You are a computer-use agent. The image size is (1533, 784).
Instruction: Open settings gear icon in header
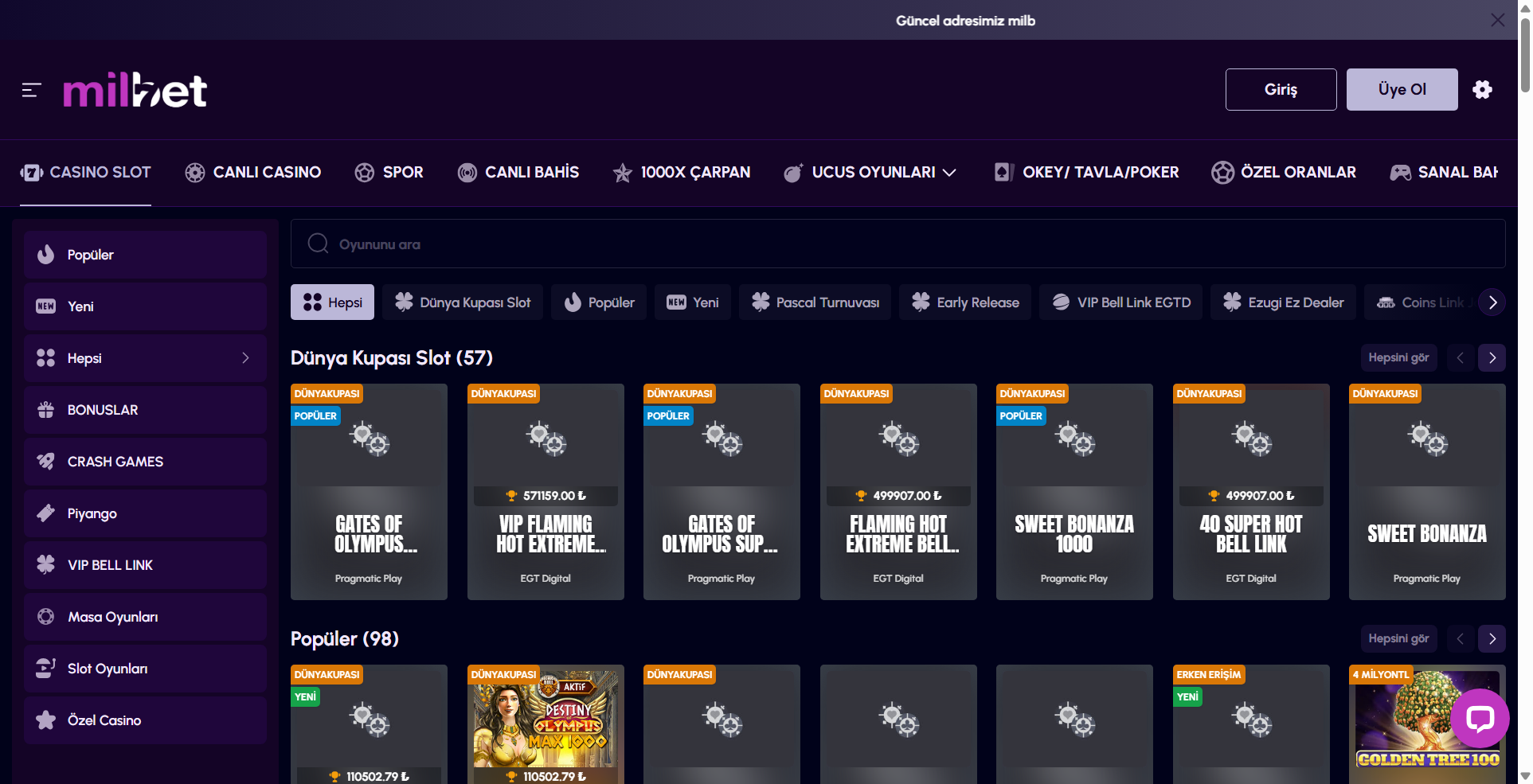tap(1482, 89)
